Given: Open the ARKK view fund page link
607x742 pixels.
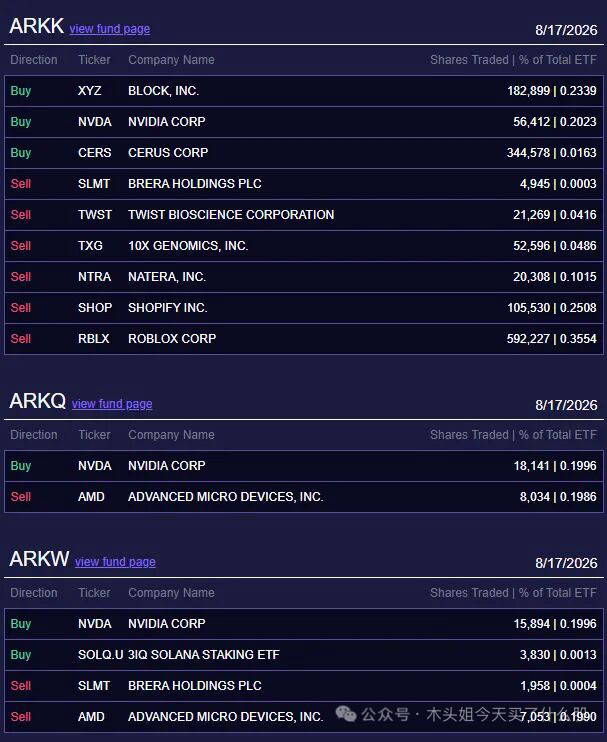Looking at the screenshot, I should (110, 29).
